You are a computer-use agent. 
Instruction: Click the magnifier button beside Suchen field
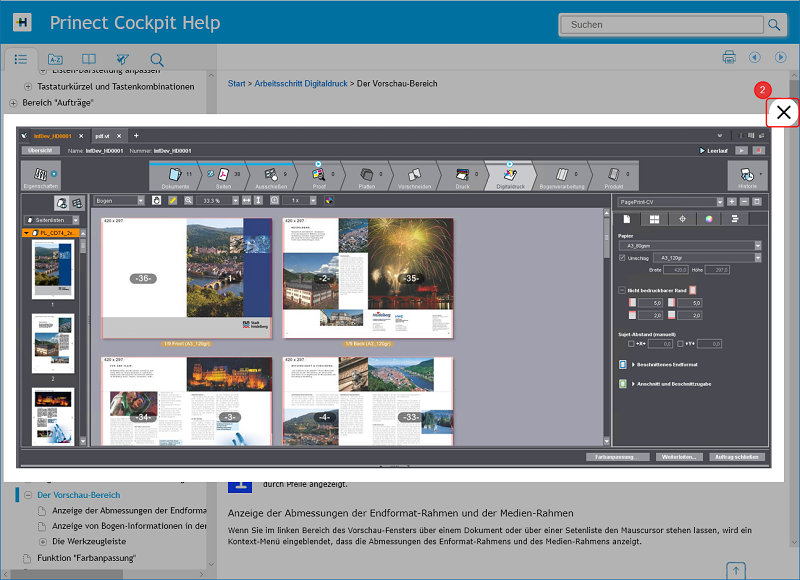[x=774, y=24]
